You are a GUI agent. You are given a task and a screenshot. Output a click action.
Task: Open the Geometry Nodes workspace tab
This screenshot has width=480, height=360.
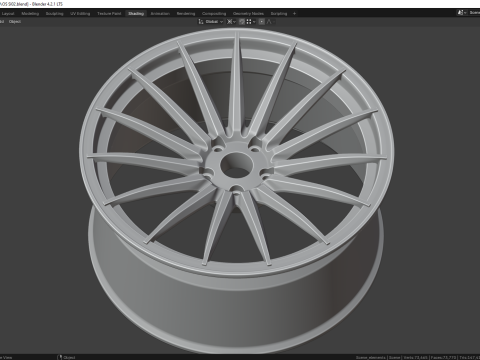(248, 14)
